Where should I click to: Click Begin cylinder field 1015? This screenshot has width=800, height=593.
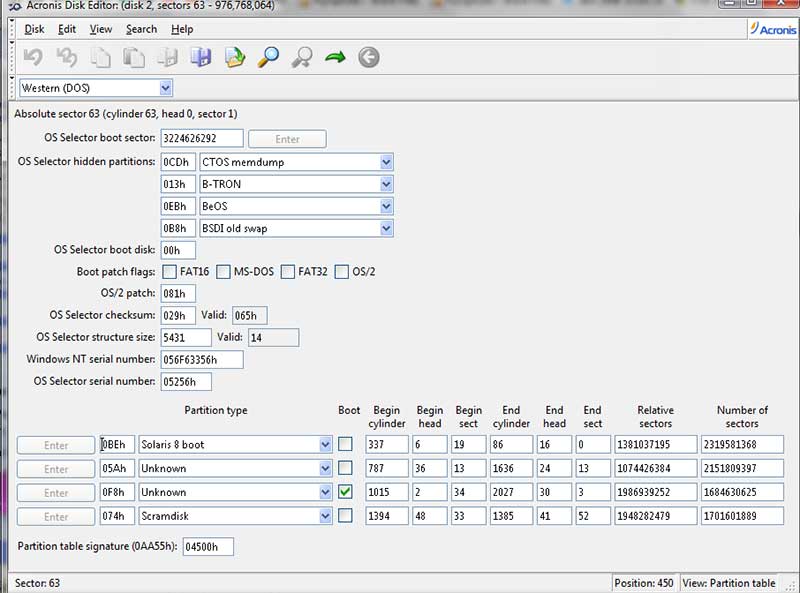point(387,492)
